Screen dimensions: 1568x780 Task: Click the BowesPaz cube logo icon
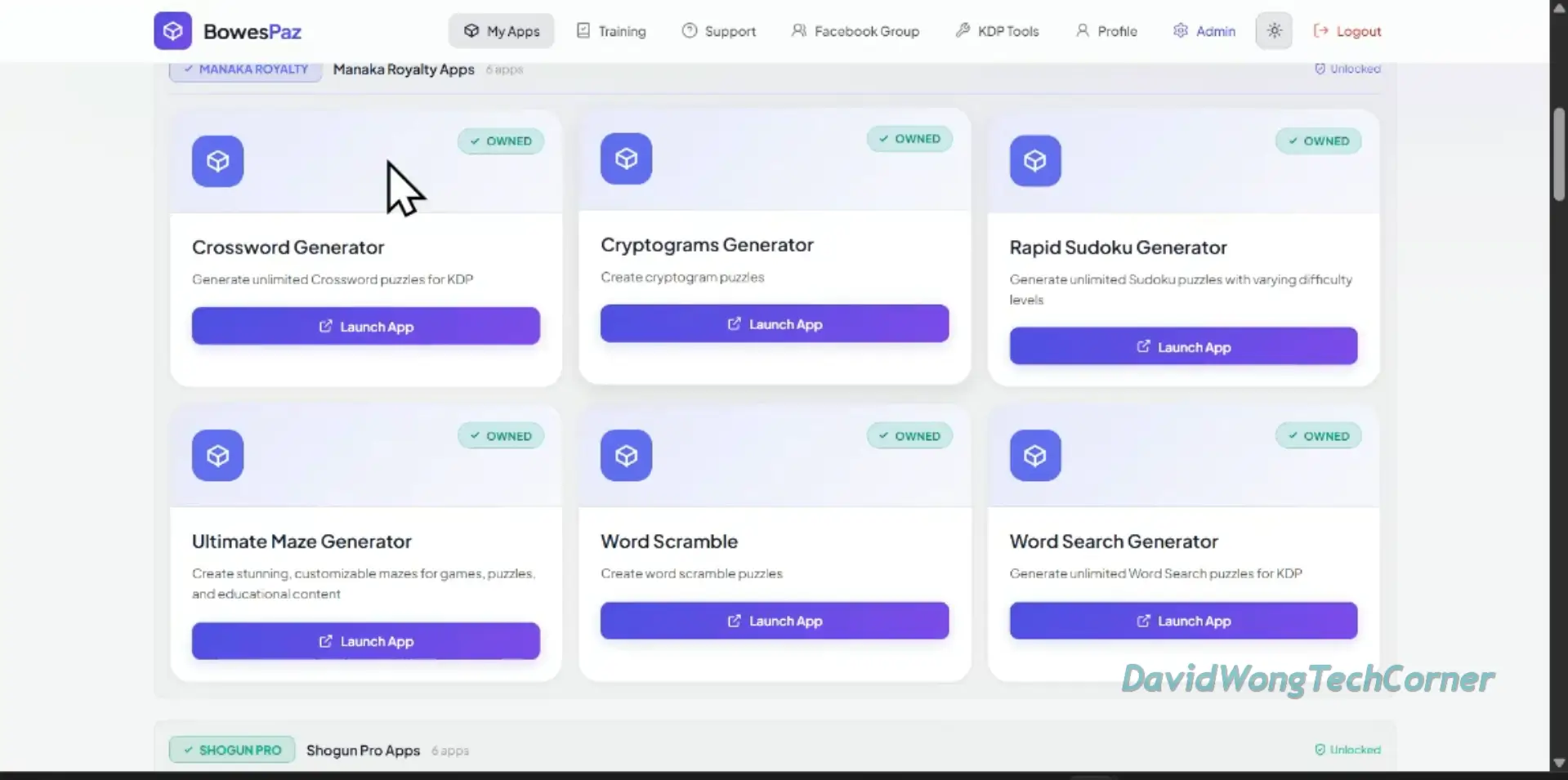(x=172, y=31)
